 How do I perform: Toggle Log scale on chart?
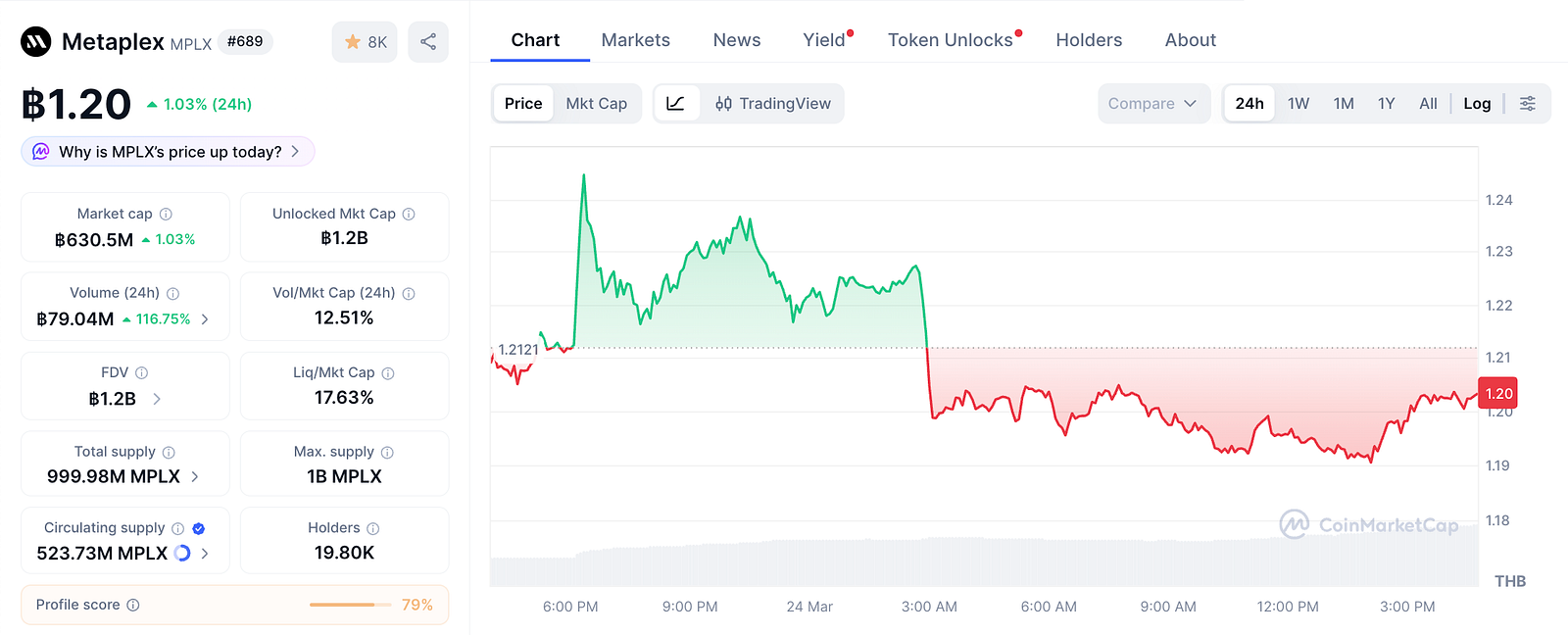1477,104
